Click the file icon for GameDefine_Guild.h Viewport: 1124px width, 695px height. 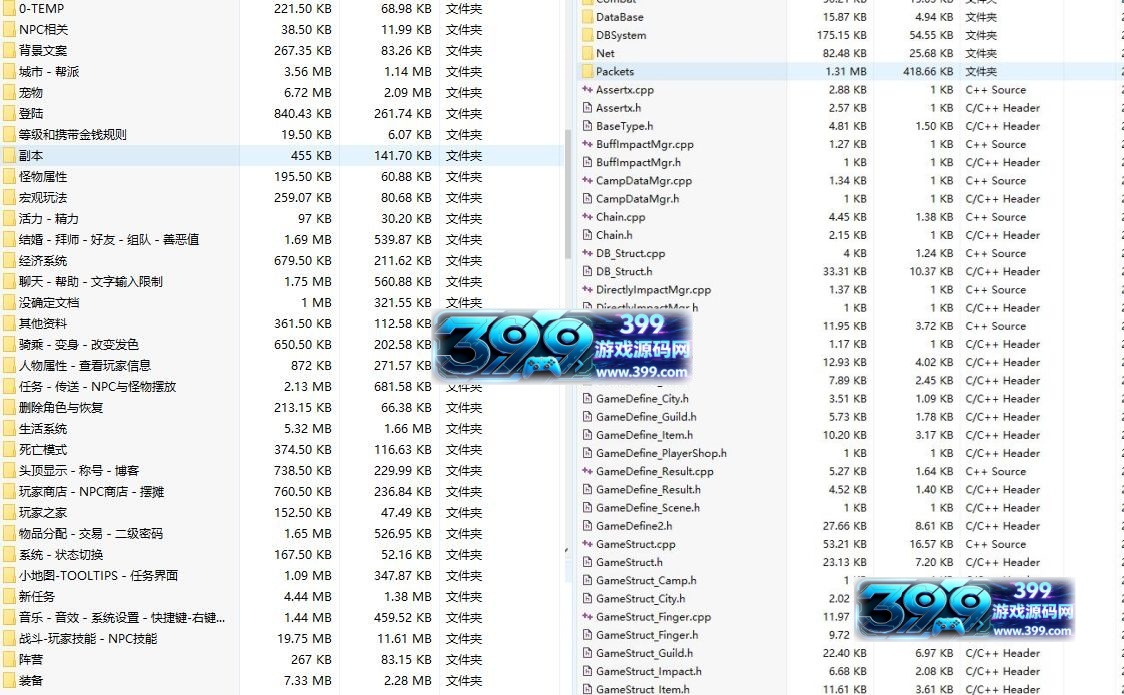587,416
